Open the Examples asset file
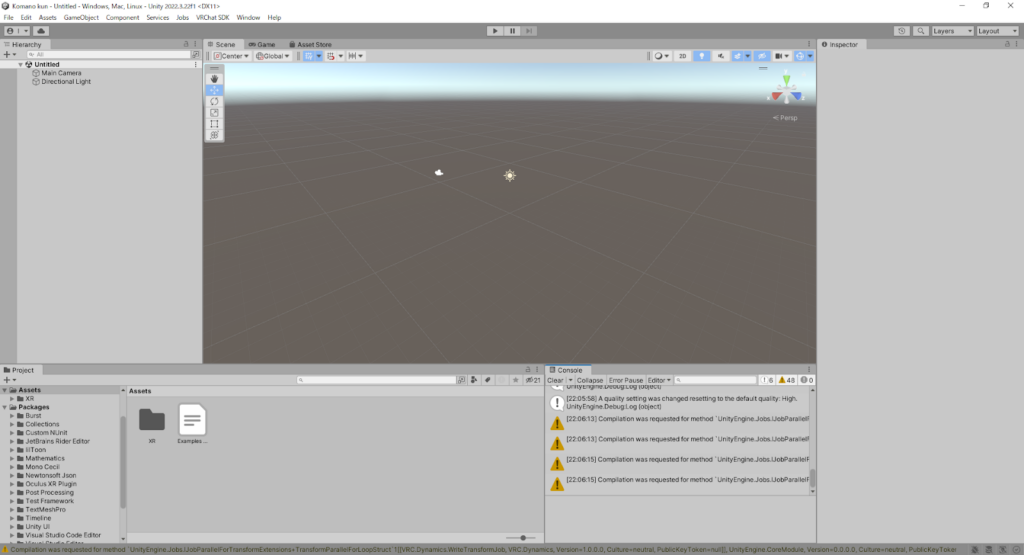1024x555 pixels. (192, 424)
